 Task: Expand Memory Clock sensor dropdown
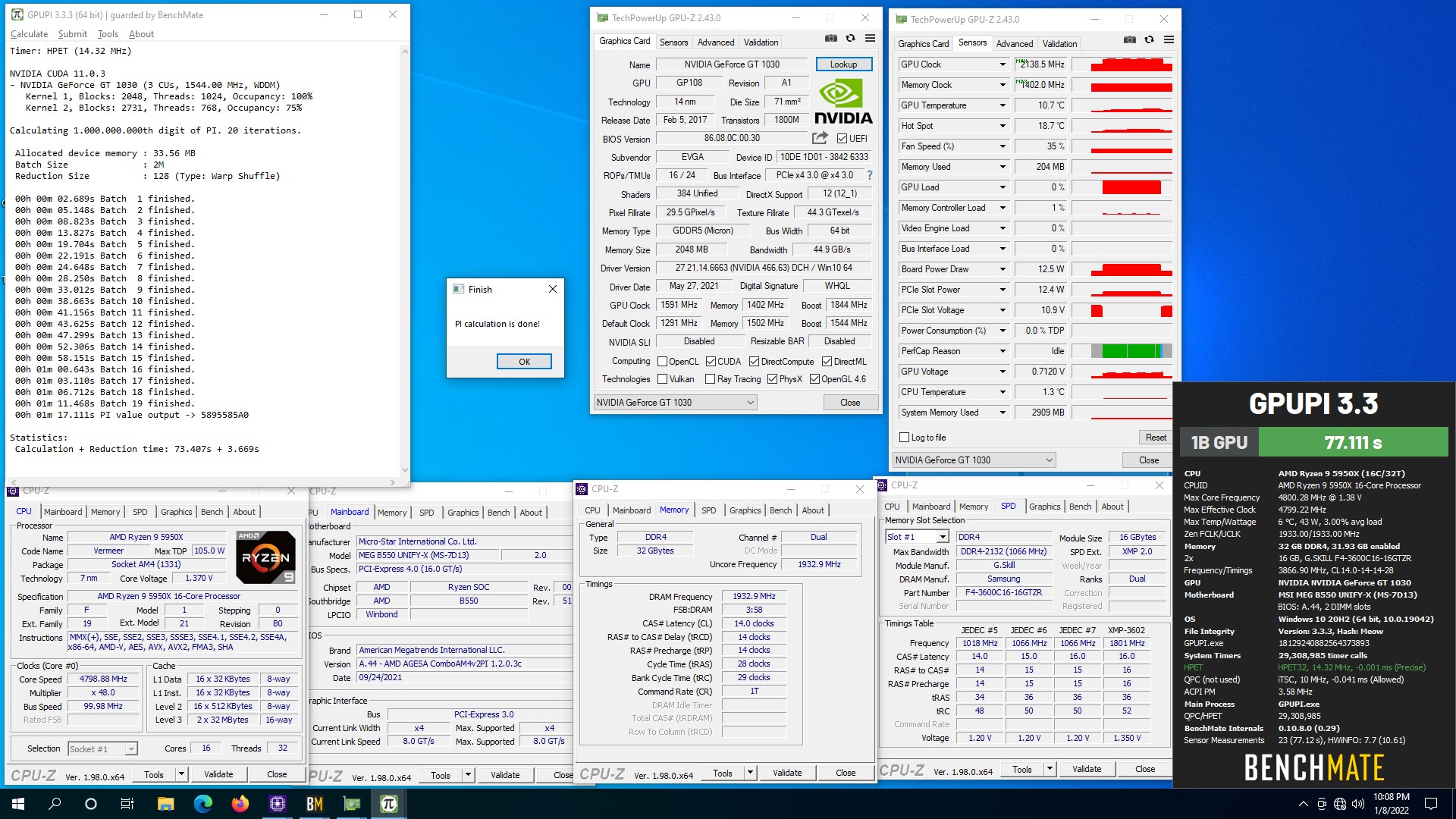coord(1003,85)
